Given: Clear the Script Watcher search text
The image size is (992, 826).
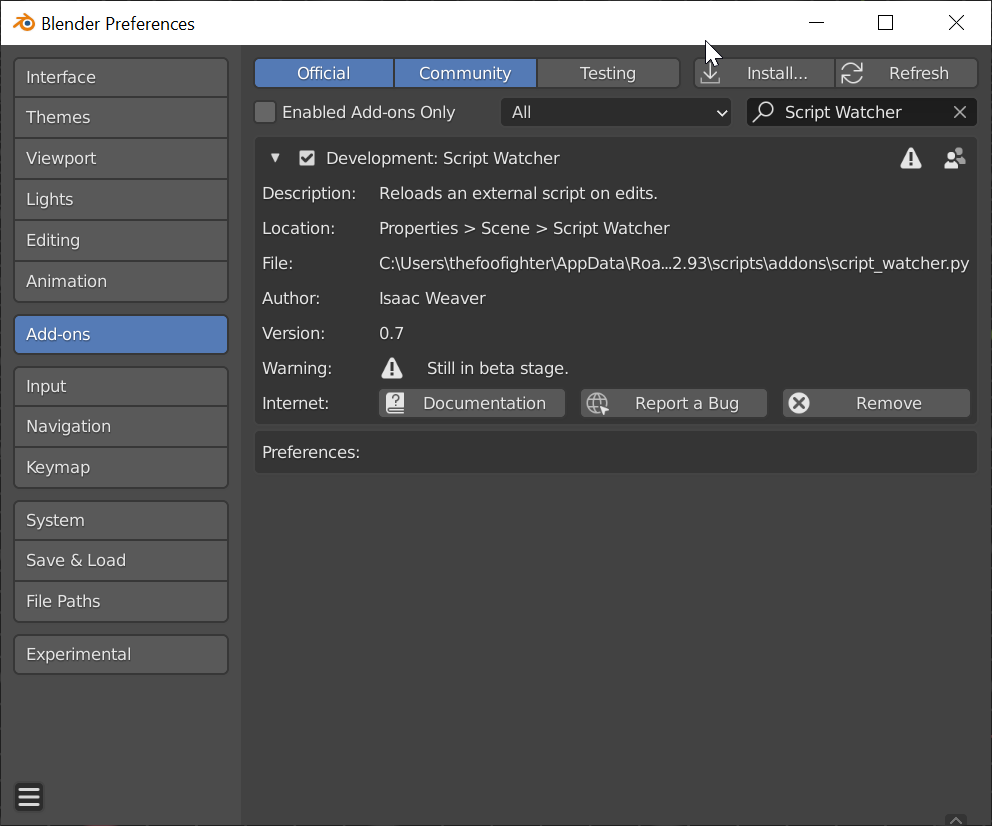Looking at the screenshot, I should click(960, 112).
